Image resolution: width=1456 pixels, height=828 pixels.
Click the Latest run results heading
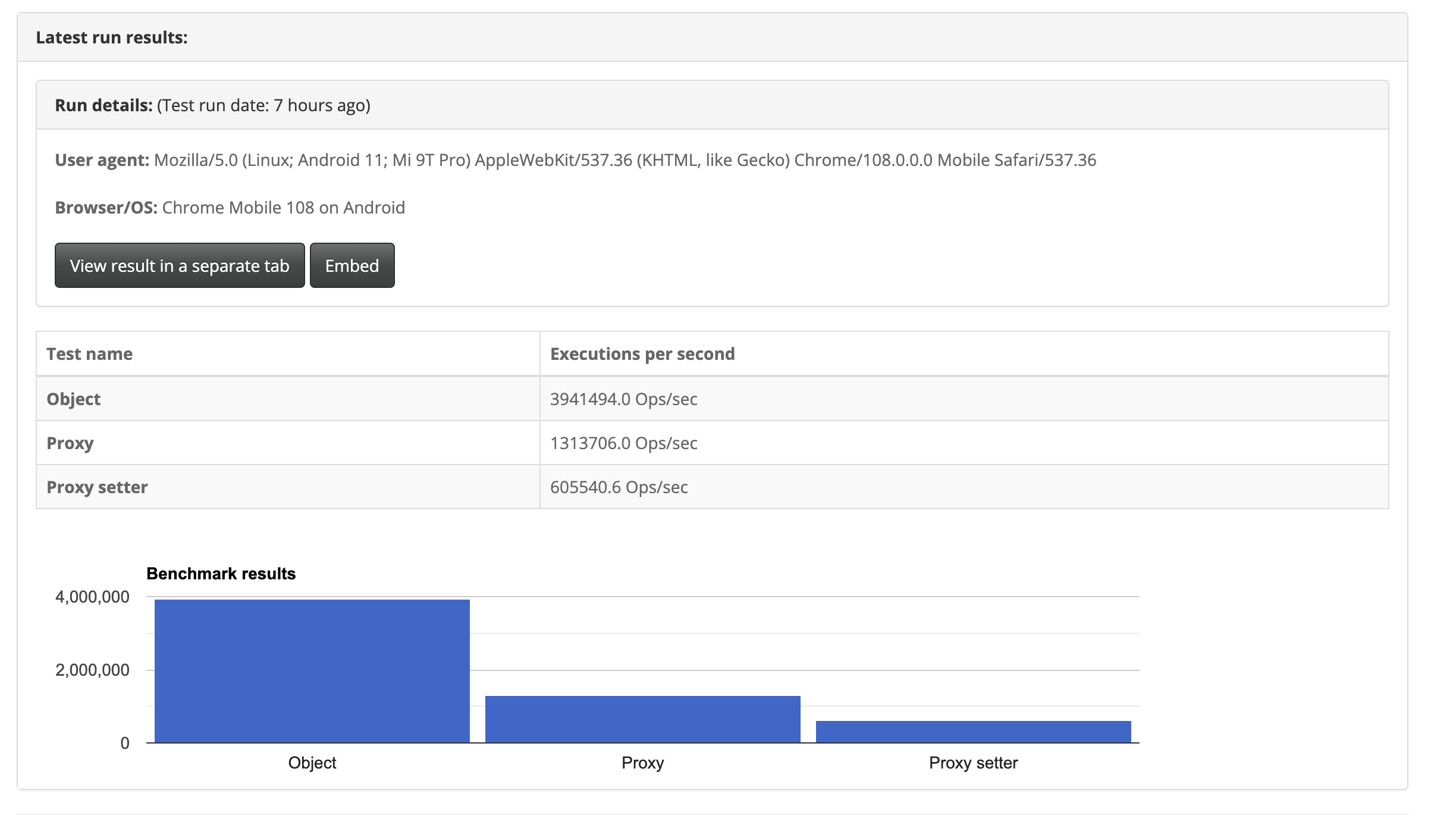click(x=112, y=37)
